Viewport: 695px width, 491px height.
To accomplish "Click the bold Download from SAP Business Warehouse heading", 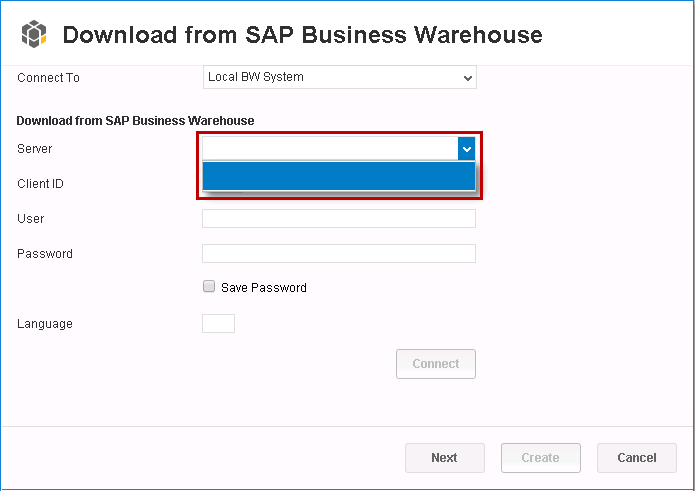I will [x=135, y=121].
